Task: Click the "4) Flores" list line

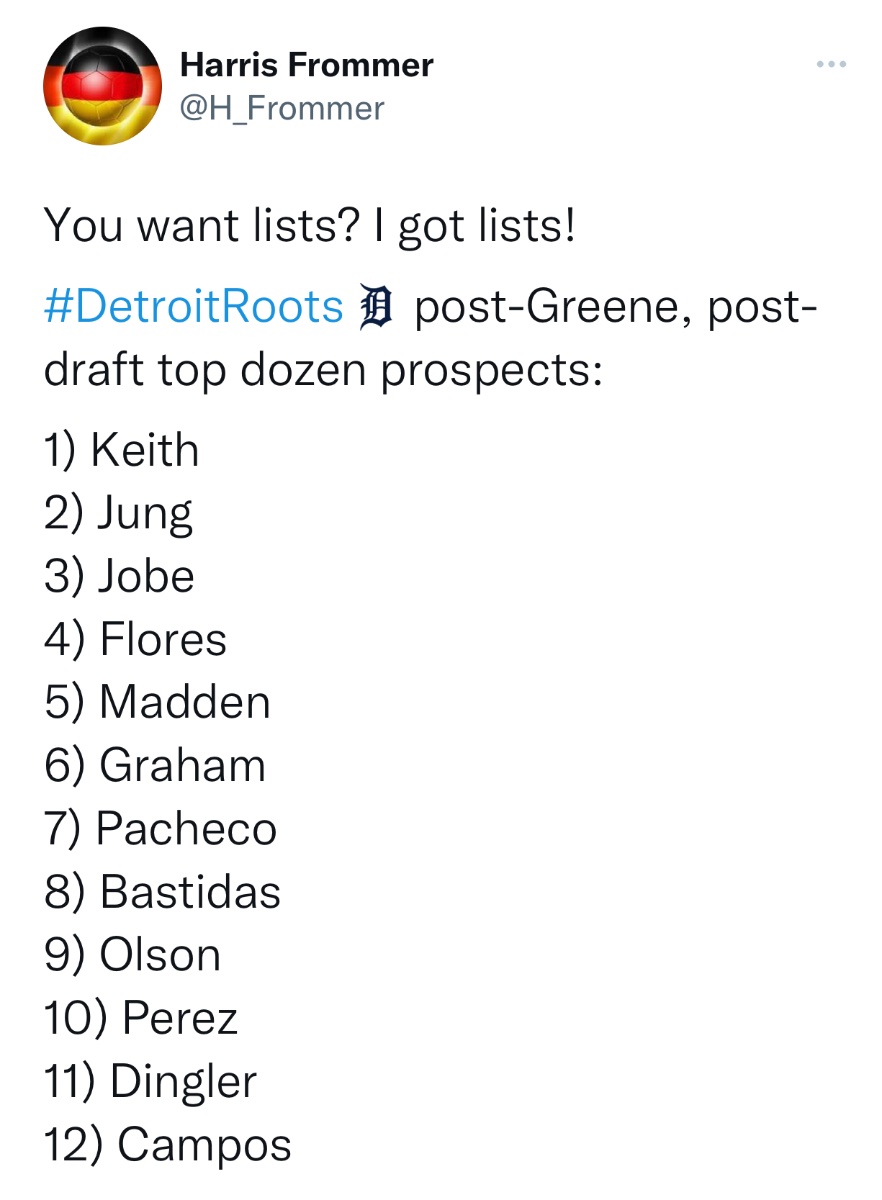Action: pyautogui.click(x=135, y=640)
